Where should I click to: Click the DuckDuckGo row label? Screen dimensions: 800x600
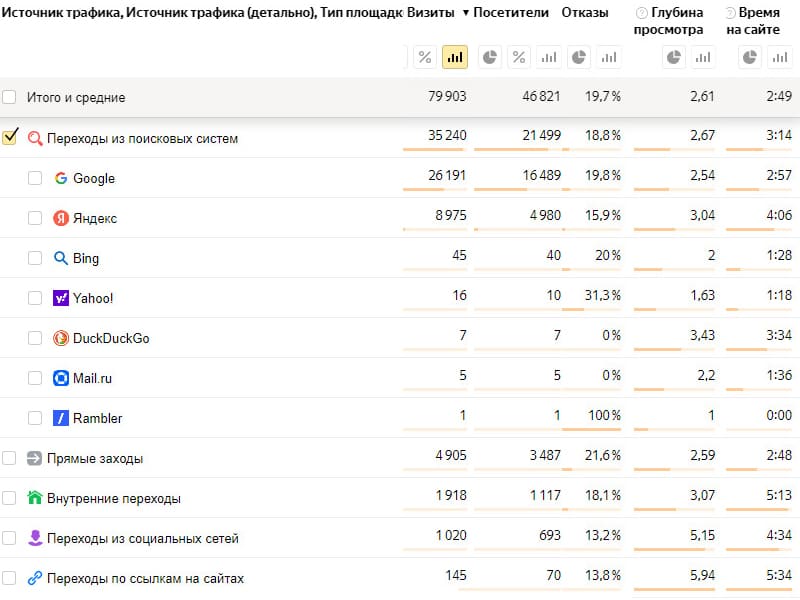[x=111, y=338]
